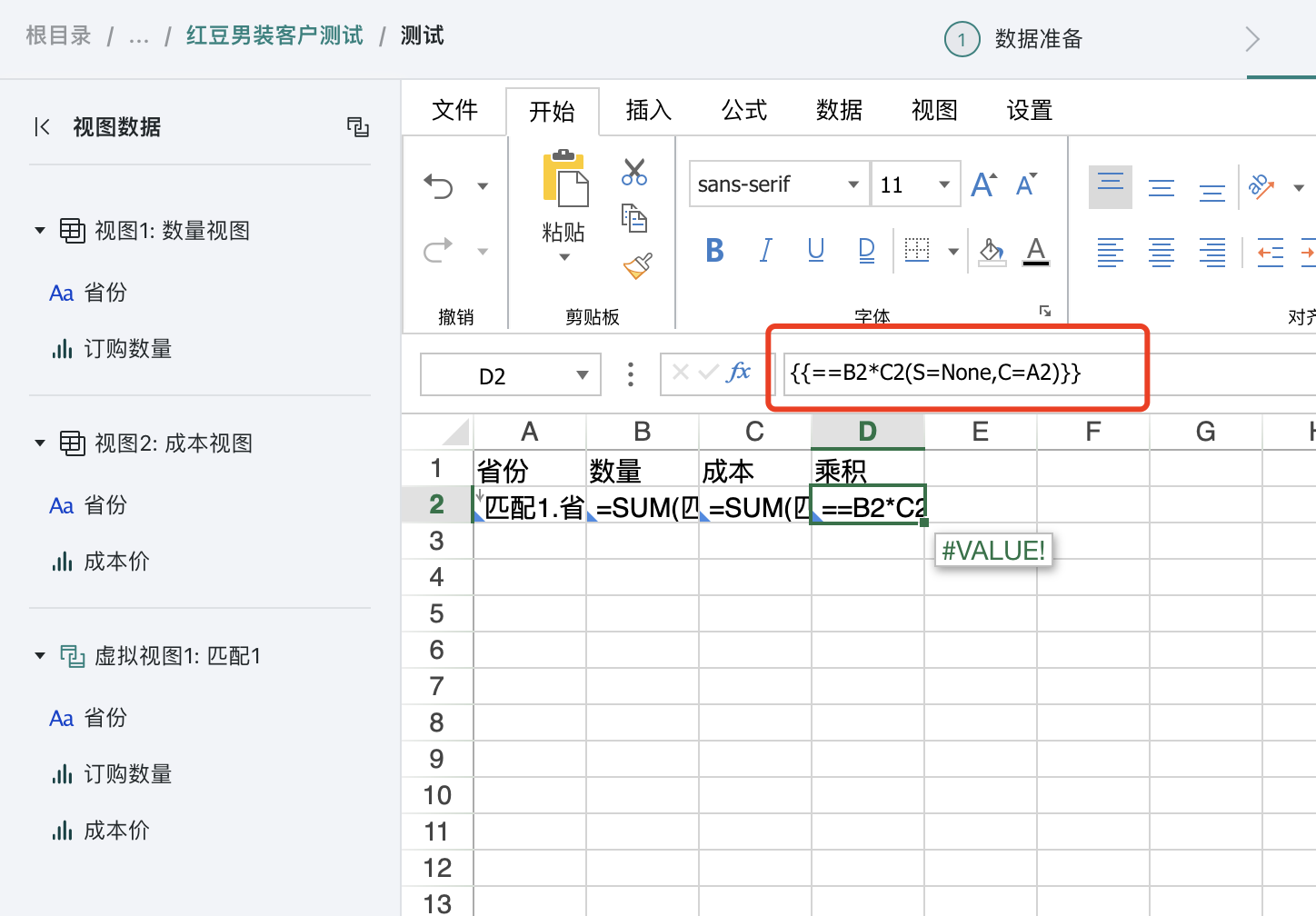Screen dimensions: 1316x916
Task: Align text left horizontally
Action: [x=1111, y=252]
